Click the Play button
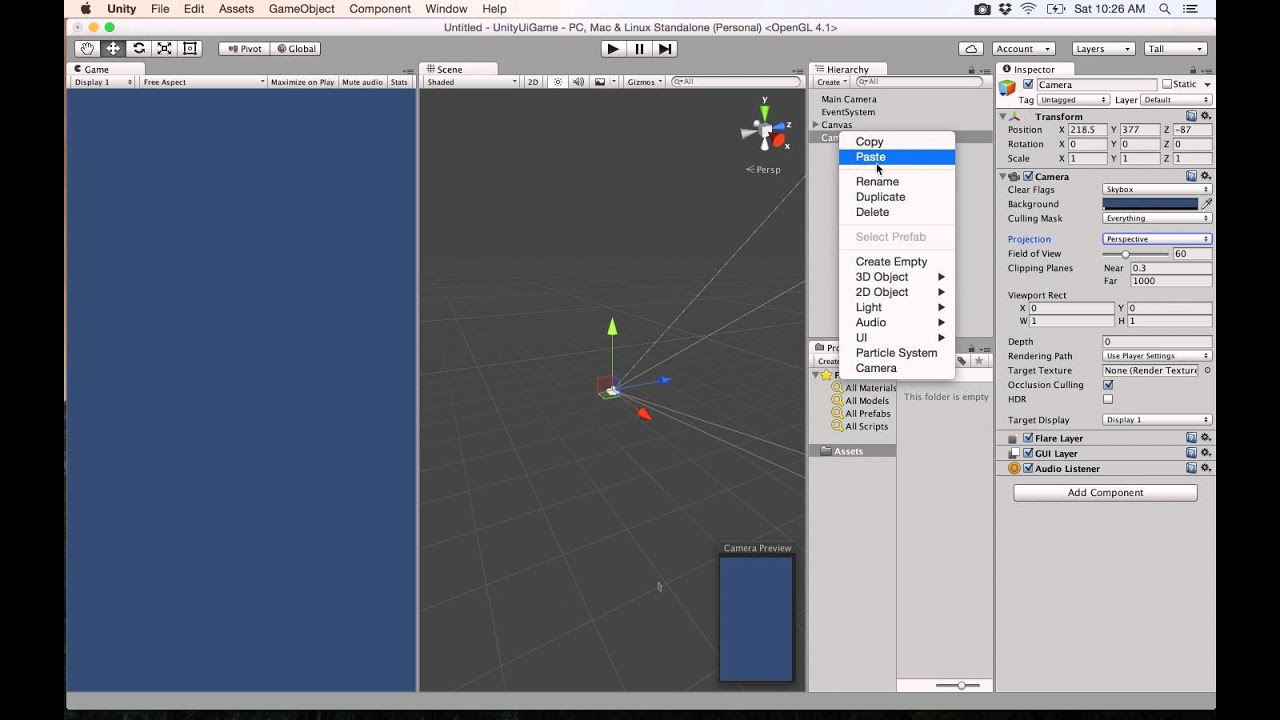This screenshot has width=1280, height=720. (x=614, y=48)
